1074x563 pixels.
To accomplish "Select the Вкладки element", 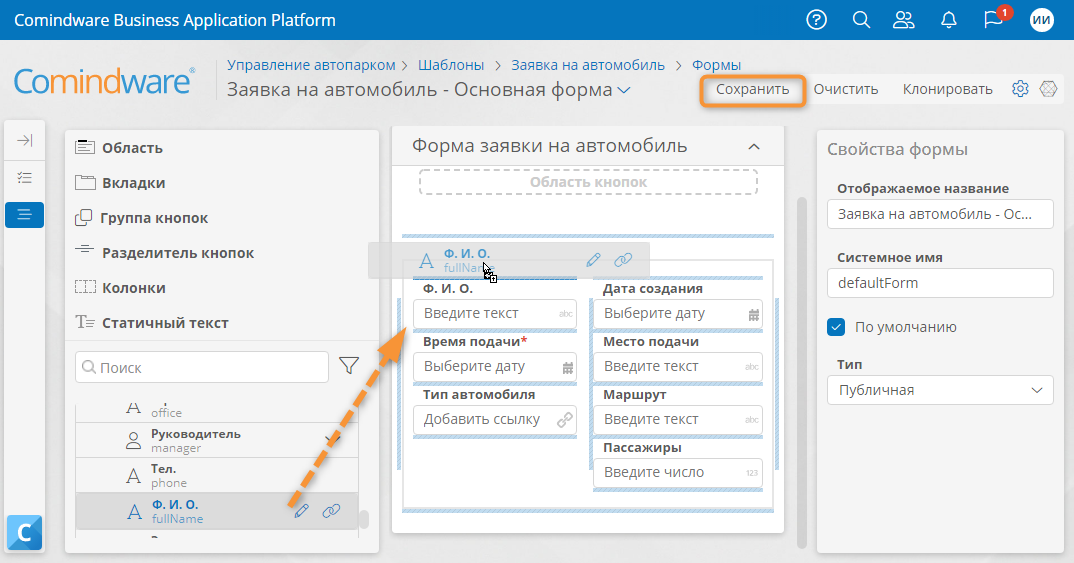I will point(120,183).
